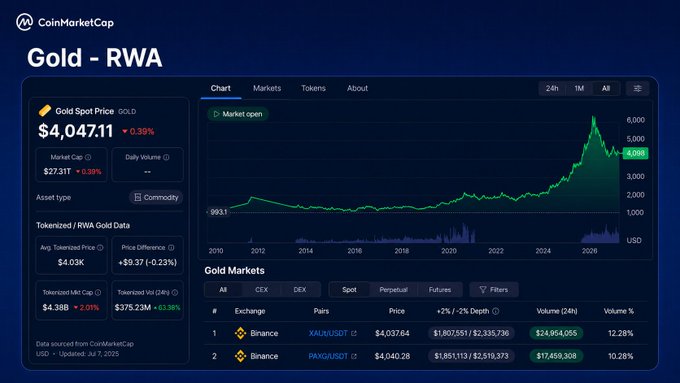The width and height of the screenshot is (680, 383).
Task: Click the Market open status badge
Action: coord(238,114)
